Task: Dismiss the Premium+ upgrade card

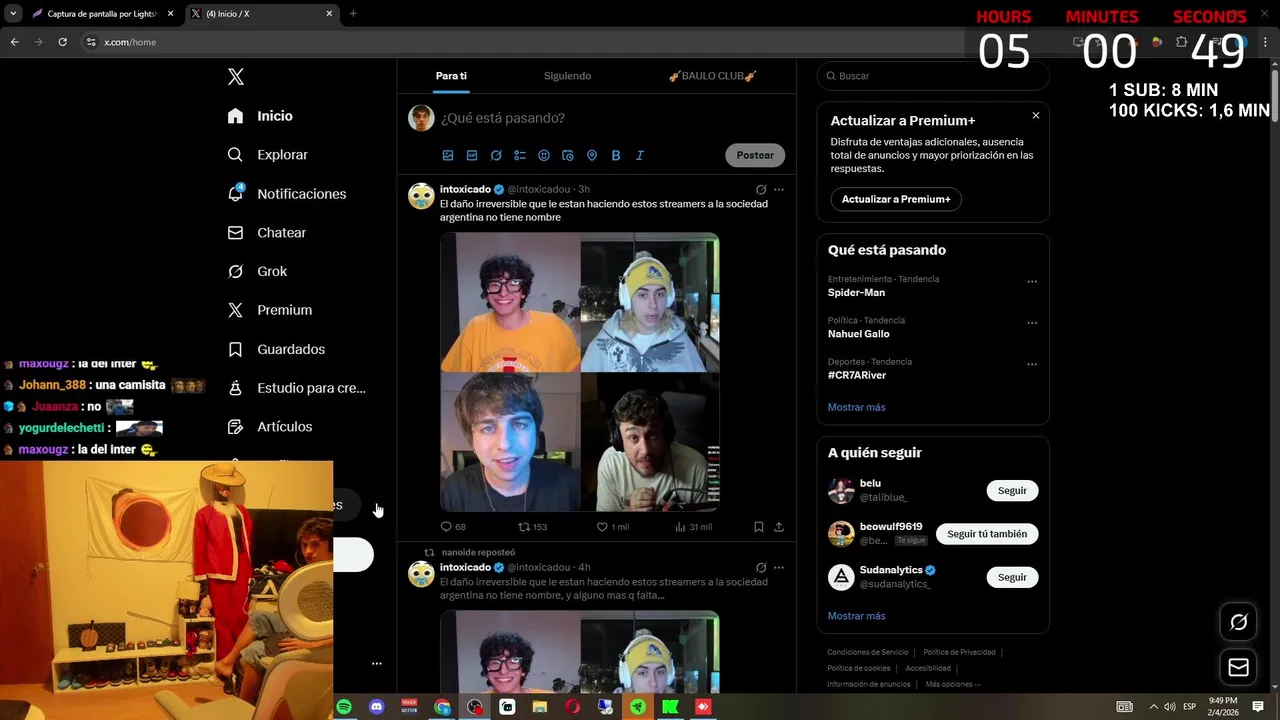Action: [1035, 116]
